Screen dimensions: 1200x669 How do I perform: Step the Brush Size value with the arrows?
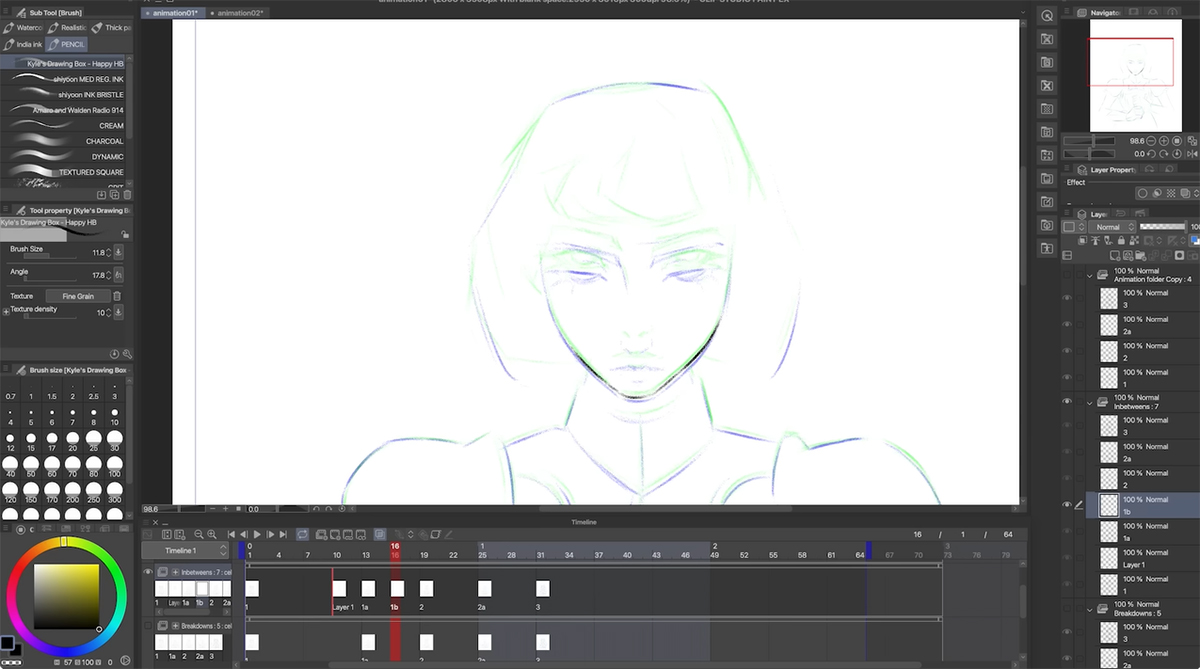pos(108,252)
